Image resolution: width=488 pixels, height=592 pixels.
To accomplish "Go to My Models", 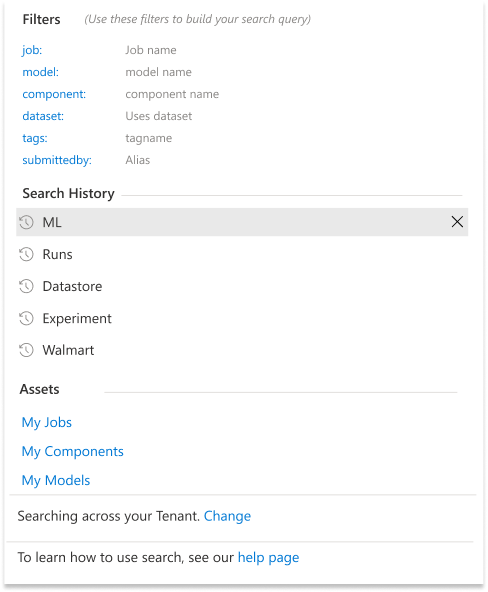I will pyautogui.click(x=56, y=481).
